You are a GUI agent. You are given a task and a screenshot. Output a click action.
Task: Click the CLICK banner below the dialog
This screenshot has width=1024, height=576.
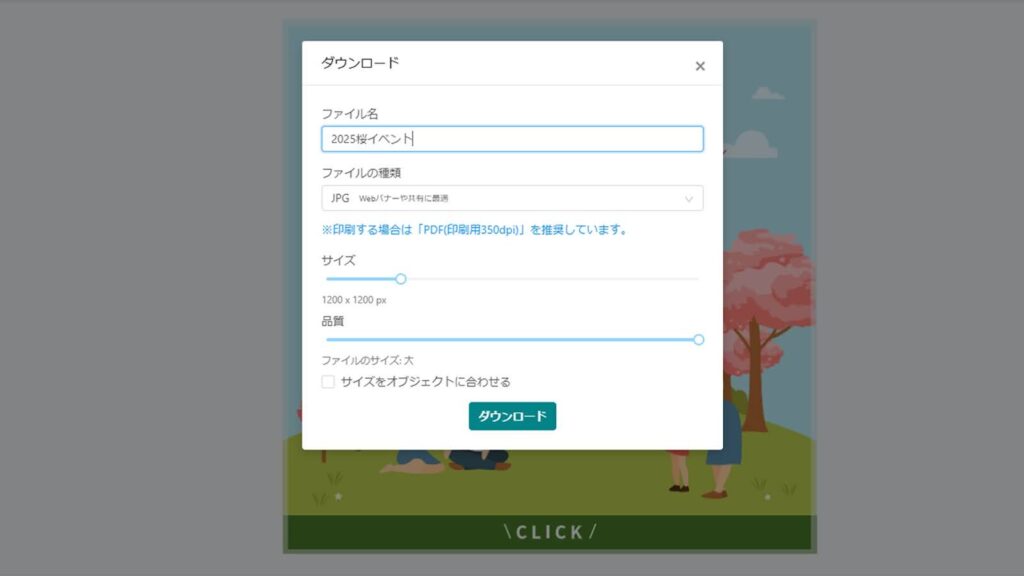click(x=549, y=532)
